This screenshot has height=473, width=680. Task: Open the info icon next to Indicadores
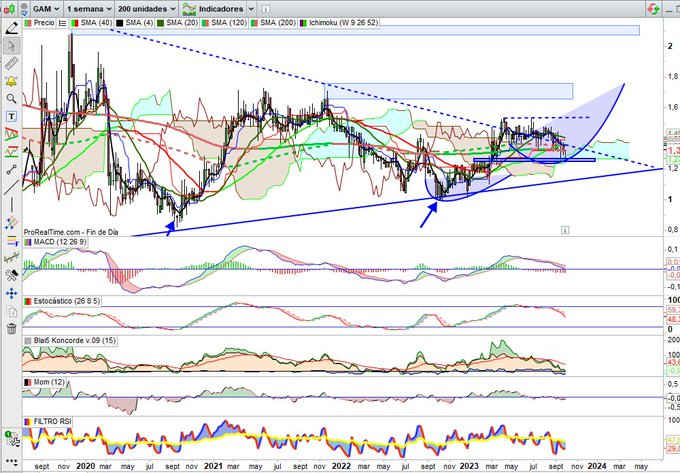266,9
